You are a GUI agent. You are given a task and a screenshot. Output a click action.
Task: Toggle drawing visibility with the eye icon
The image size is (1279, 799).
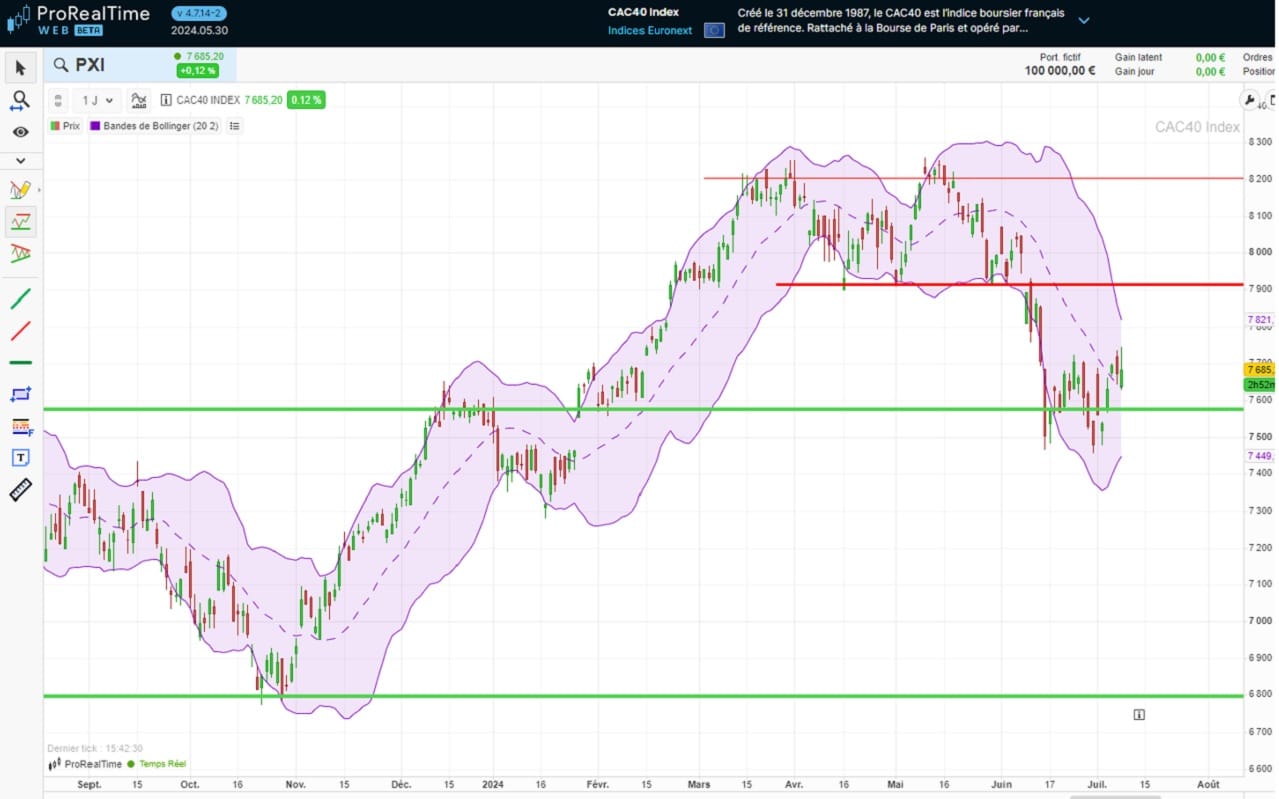point(20,132)
